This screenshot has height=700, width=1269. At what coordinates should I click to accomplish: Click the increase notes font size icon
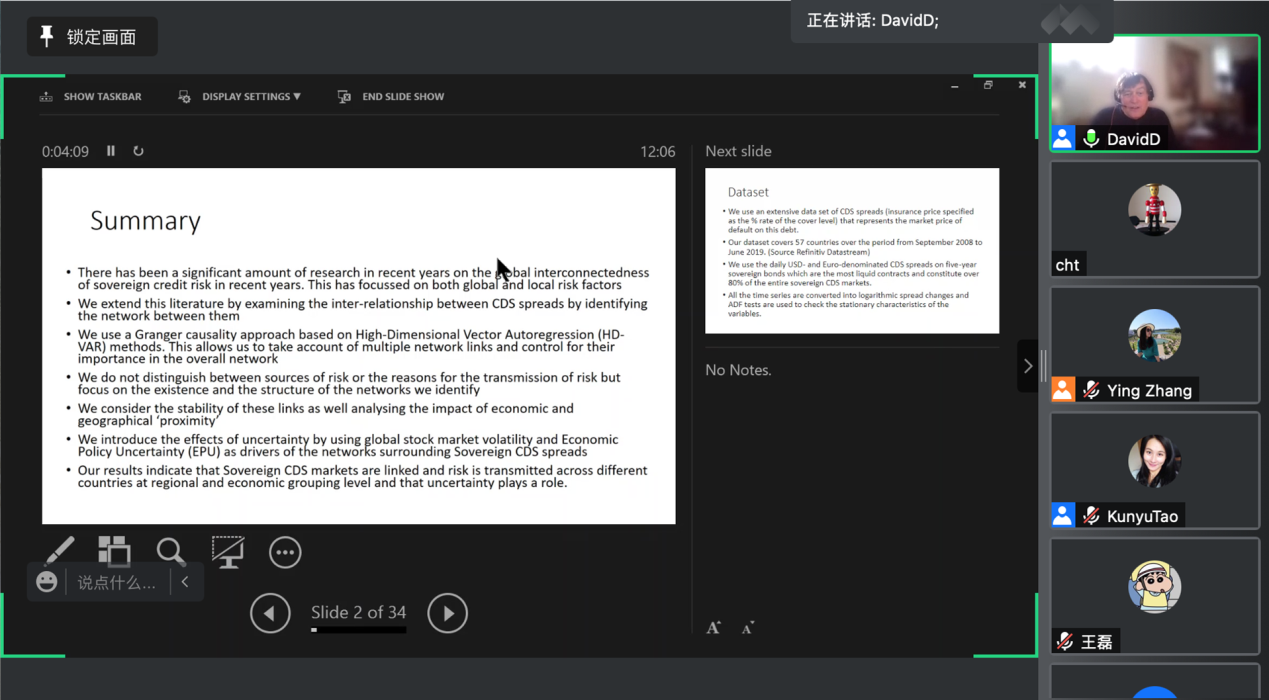[713, 628]
